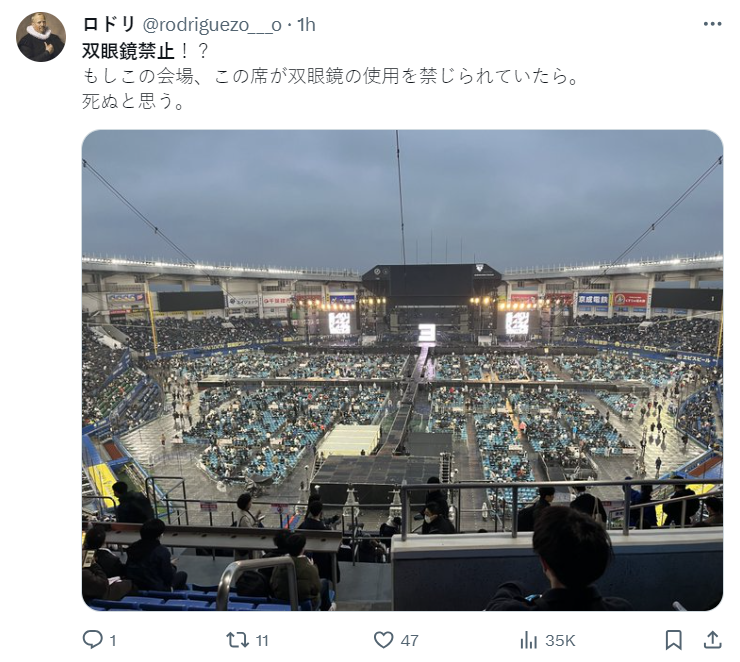Click the tweet line 死ぬと思う。
The image size is (740, 662).
(x=134, y=101)
